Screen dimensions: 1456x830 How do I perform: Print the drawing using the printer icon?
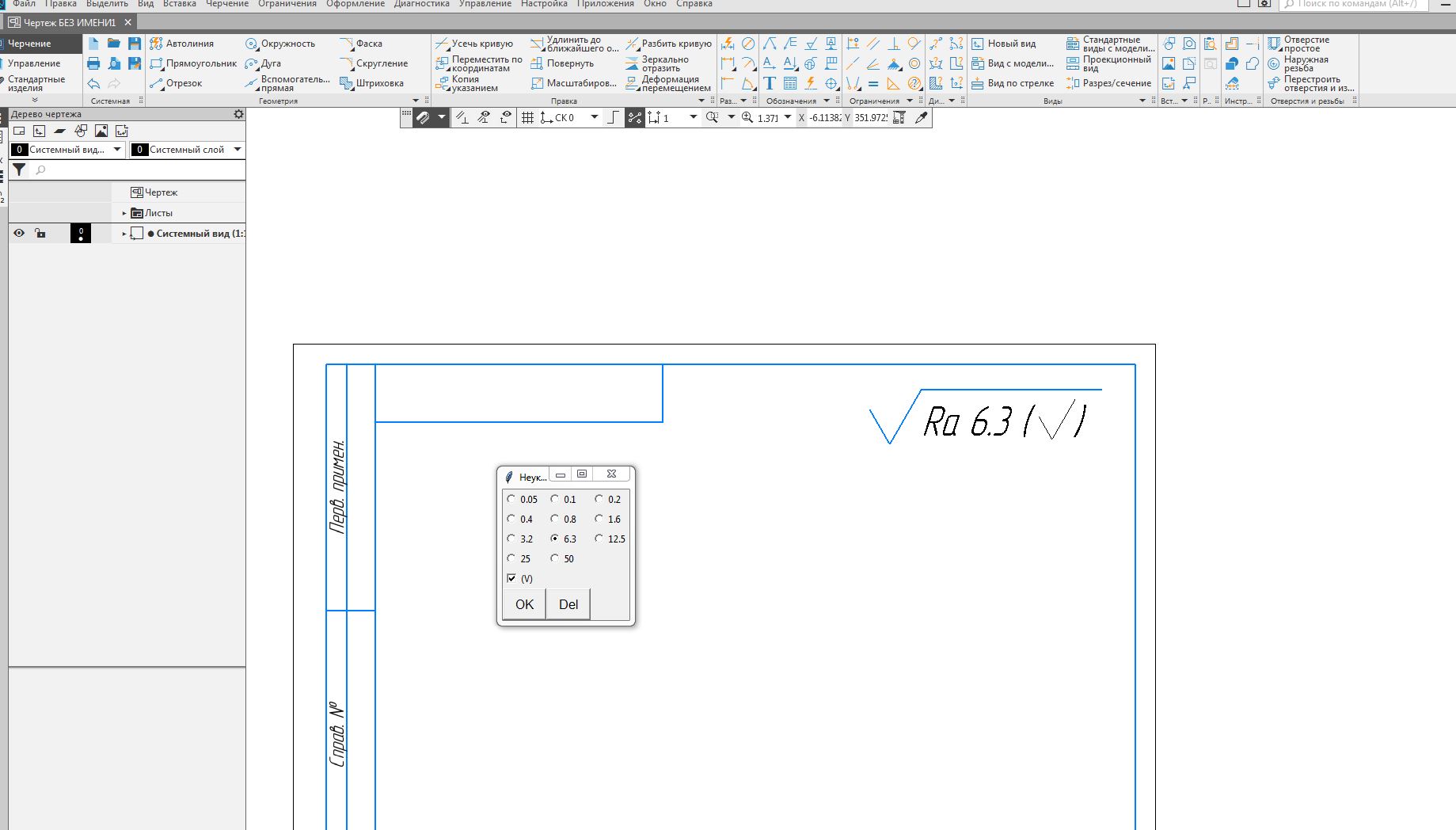coord(93,63)
